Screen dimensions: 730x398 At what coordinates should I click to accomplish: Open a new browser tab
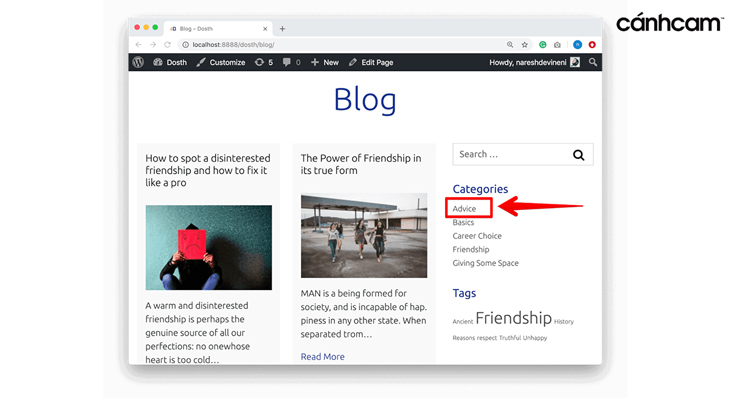[x=282, y=29]
